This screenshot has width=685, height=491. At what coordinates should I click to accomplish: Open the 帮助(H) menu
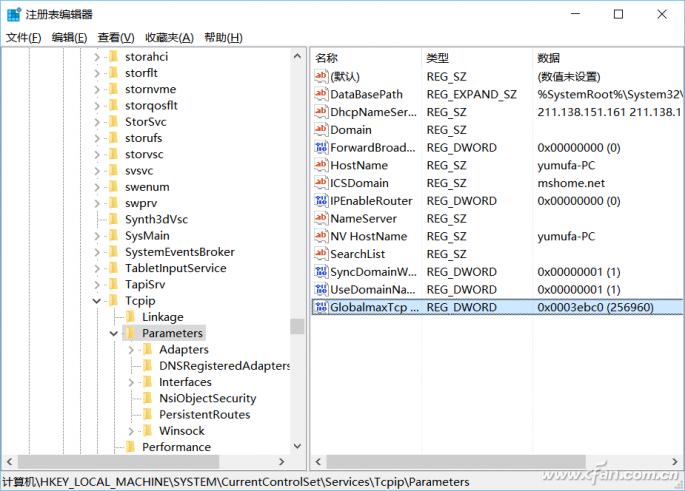223,38
